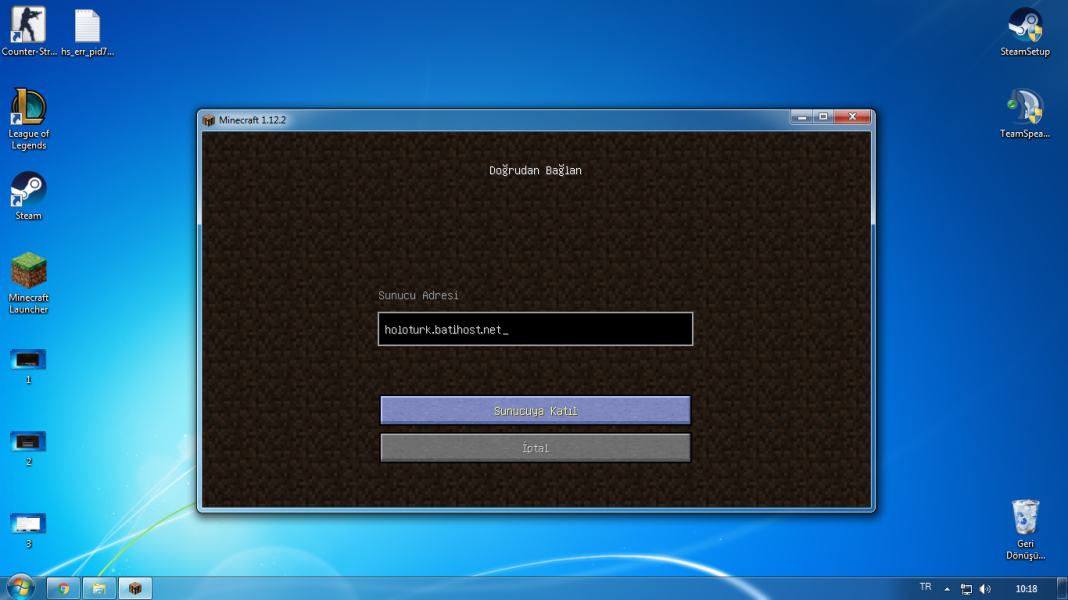Click the taskbar clock showing 10:18

point(1026,589)
